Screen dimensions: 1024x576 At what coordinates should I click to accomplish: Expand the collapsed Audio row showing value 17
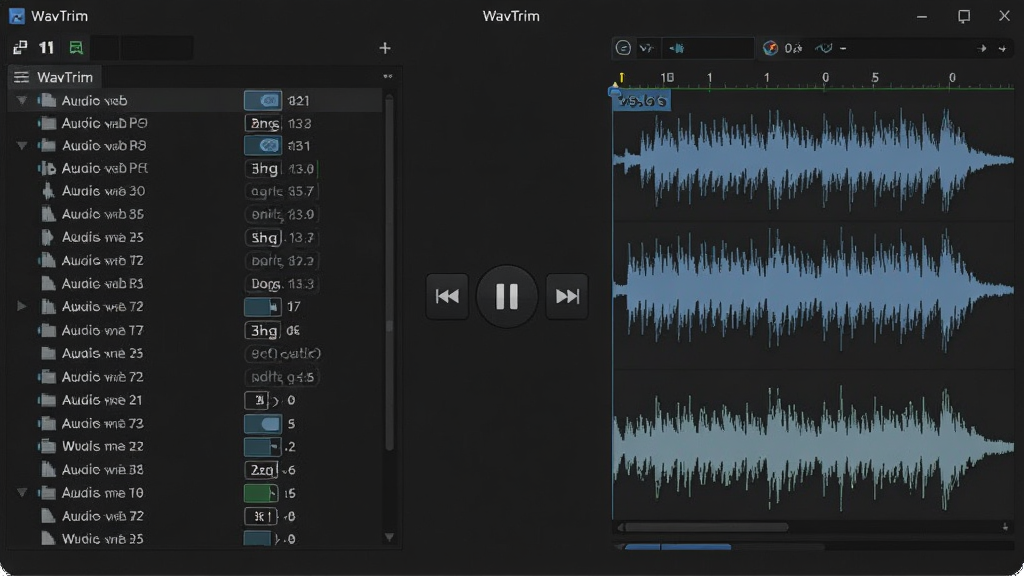pyautogui.click(x=22, y=306)
